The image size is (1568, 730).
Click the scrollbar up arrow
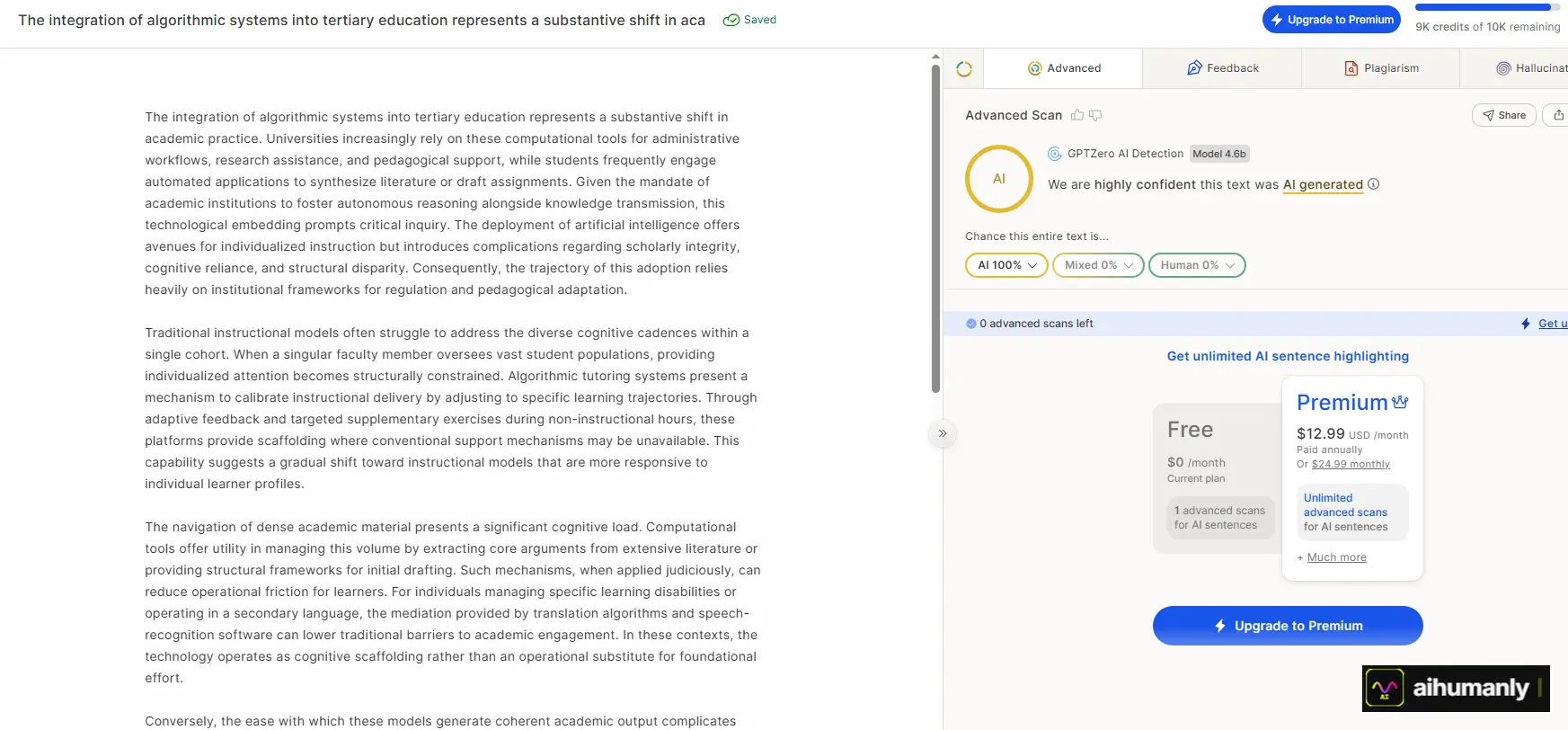(935, 57)
